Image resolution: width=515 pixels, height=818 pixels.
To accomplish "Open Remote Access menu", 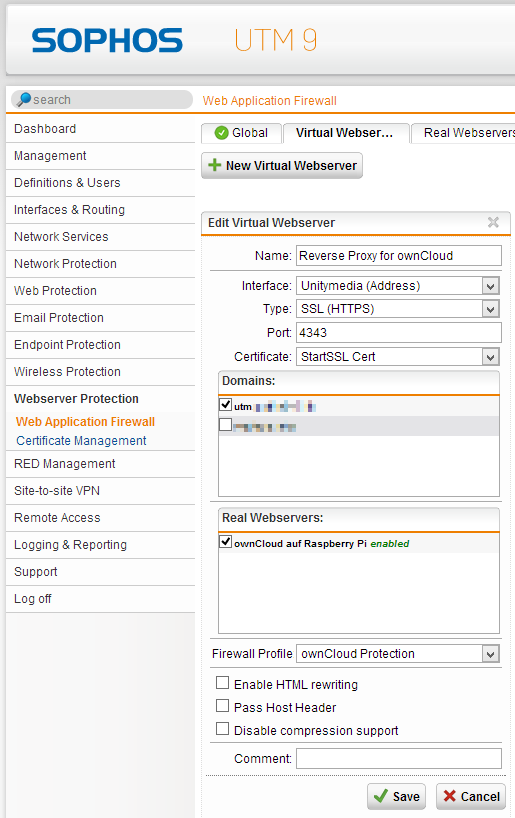I will (100, 518).
